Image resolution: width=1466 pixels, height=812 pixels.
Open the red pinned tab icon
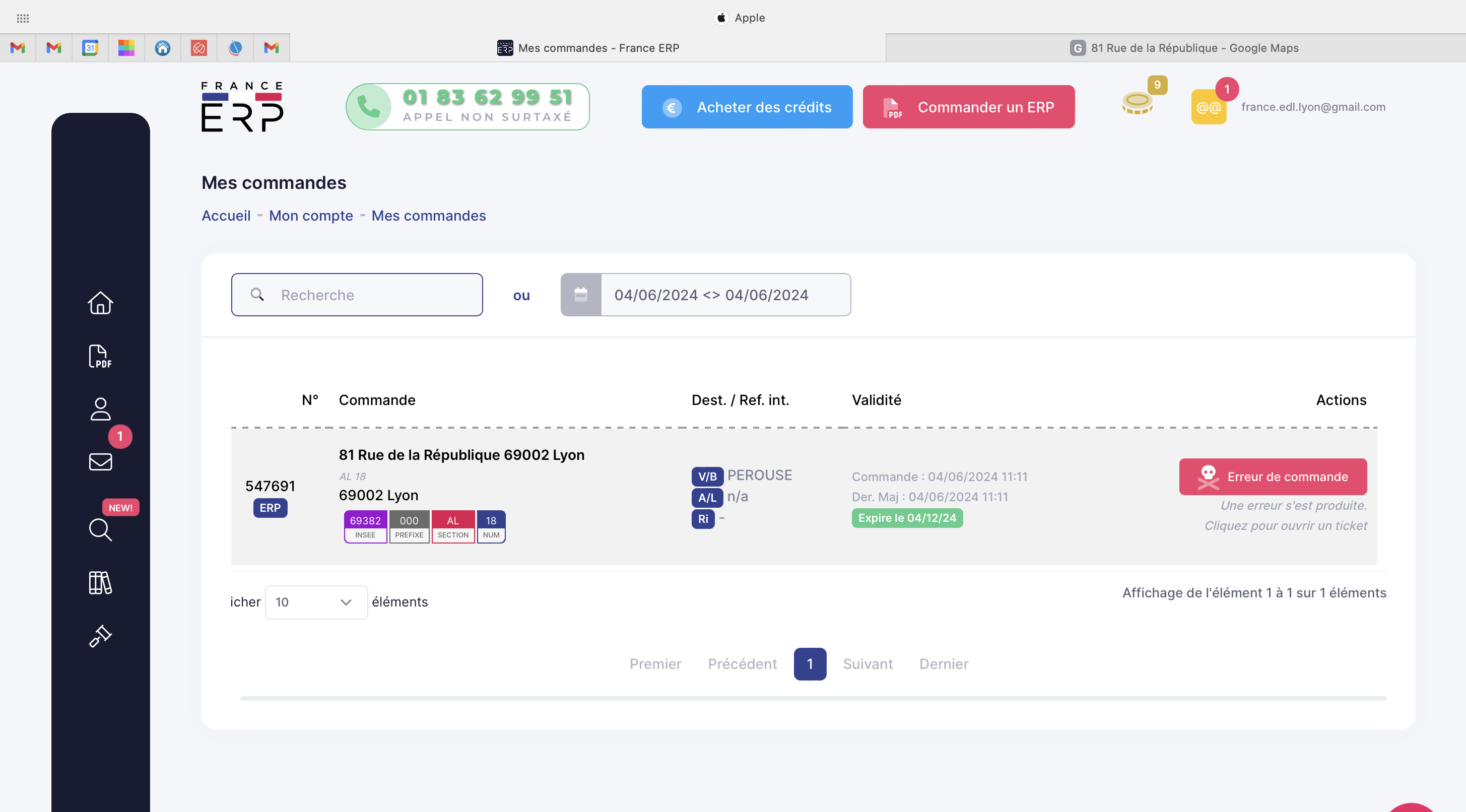click(x=198, y=48)
